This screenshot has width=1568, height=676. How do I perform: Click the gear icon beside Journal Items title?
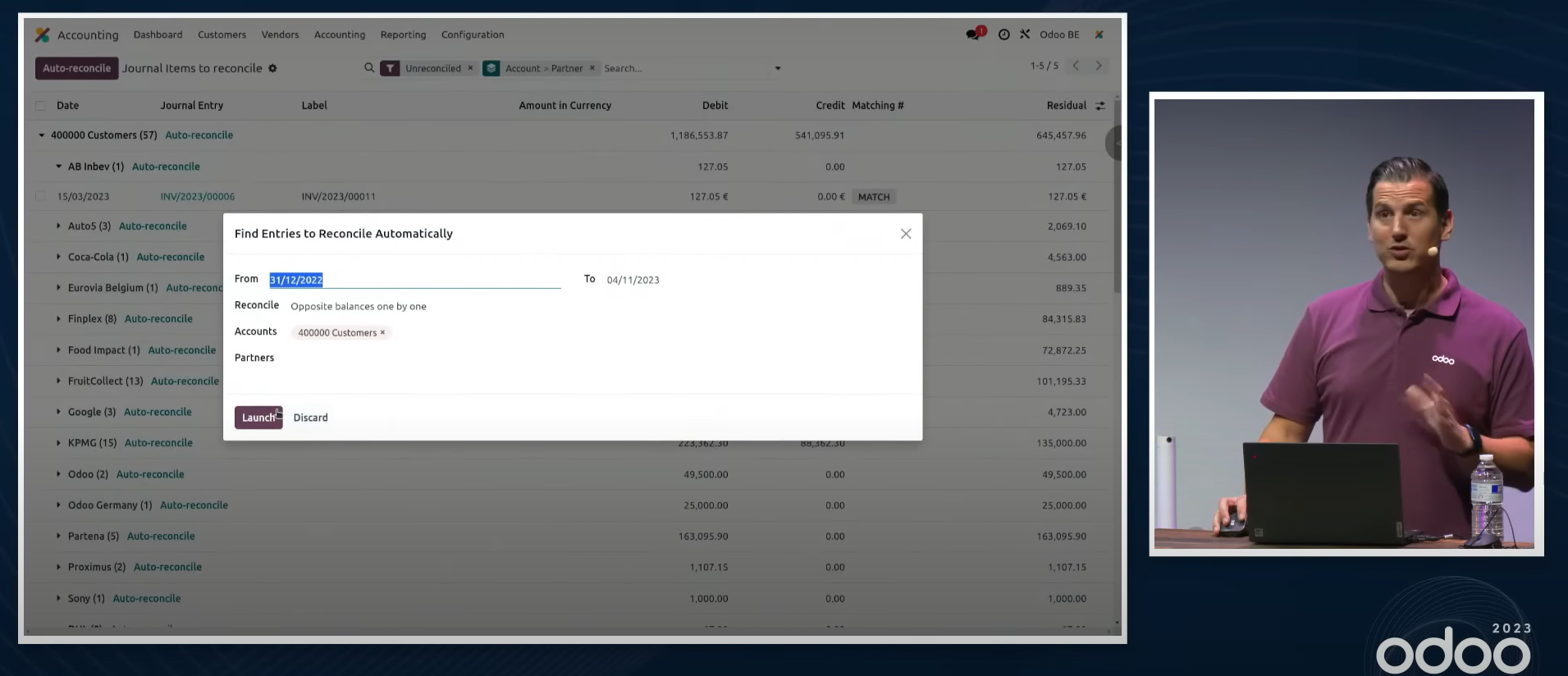[x=273, y=68]
